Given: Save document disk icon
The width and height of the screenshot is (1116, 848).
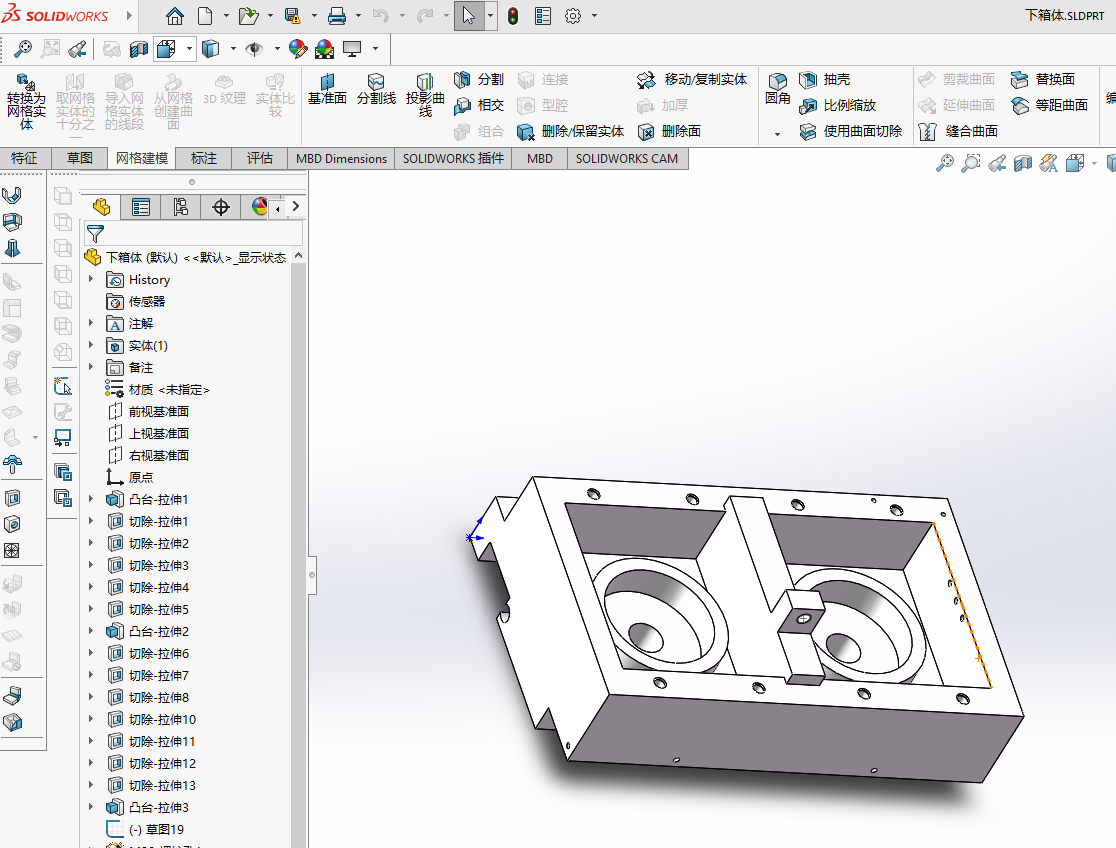Looking at the screenshot, I should (292, 16).
